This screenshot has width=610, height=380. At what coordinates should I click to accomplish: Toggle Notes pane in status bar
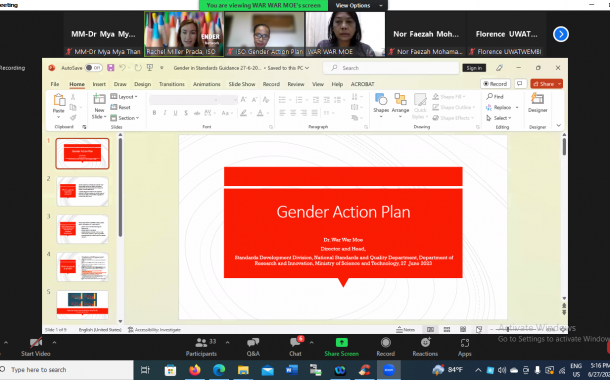click(405, 329)
